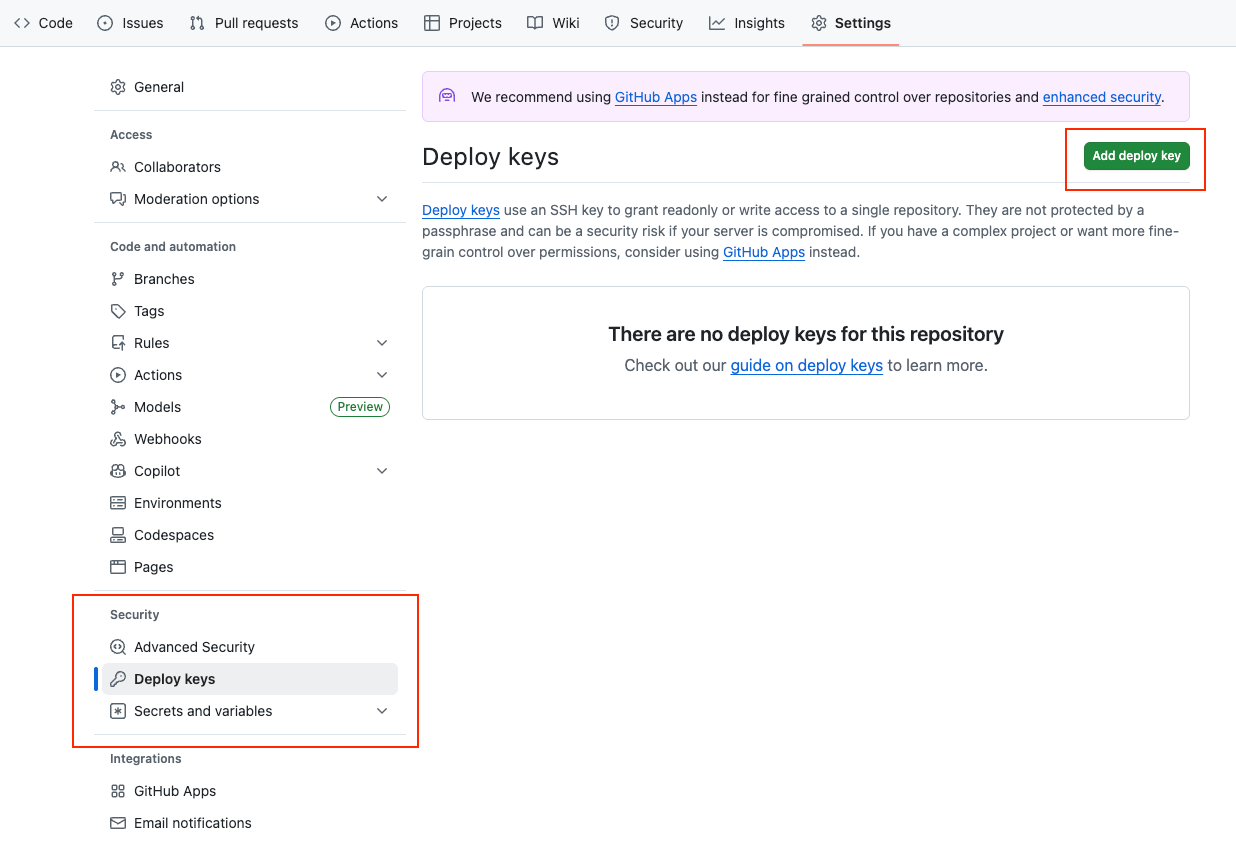Follow the enhanced security link

(1101, 97)
